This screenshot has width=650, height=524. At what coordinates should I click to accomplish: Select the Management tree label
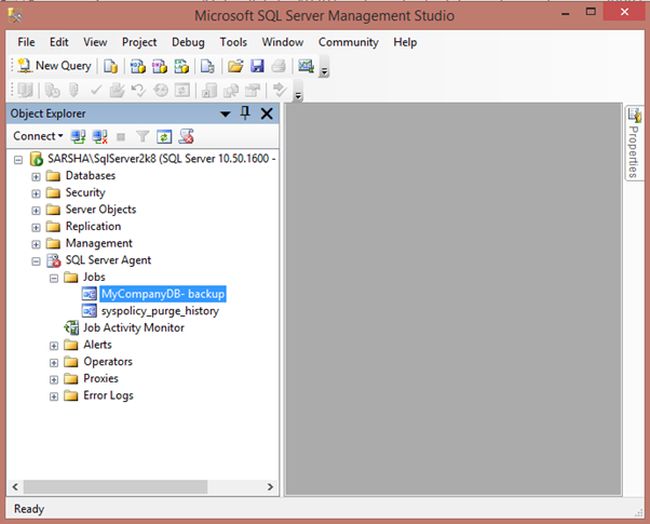click(x=99, y=243)
